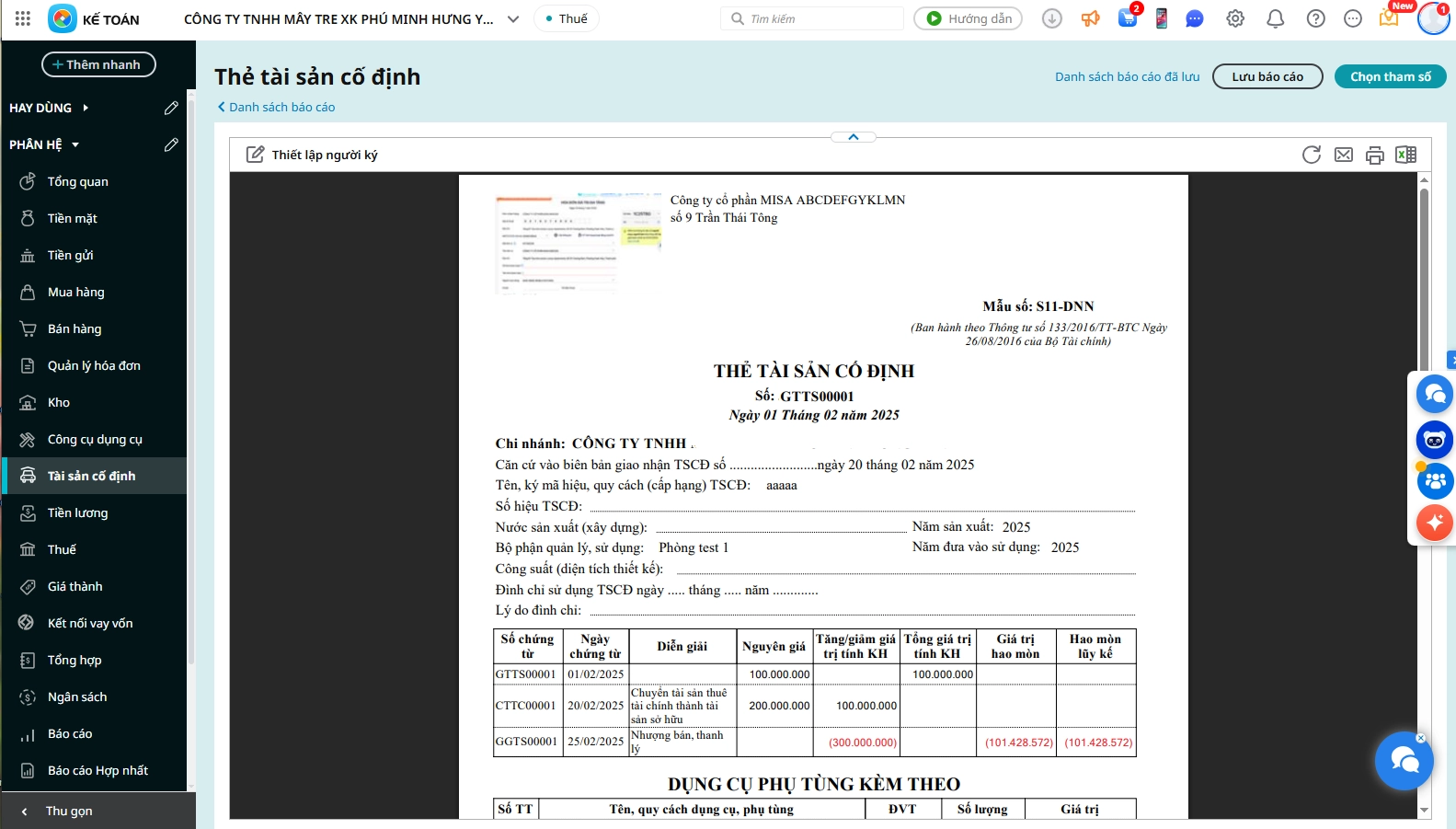The width and height of the screenshot is (1456, 829).
Task: Open the app launcher grid
Action: [x=23, y=18]
